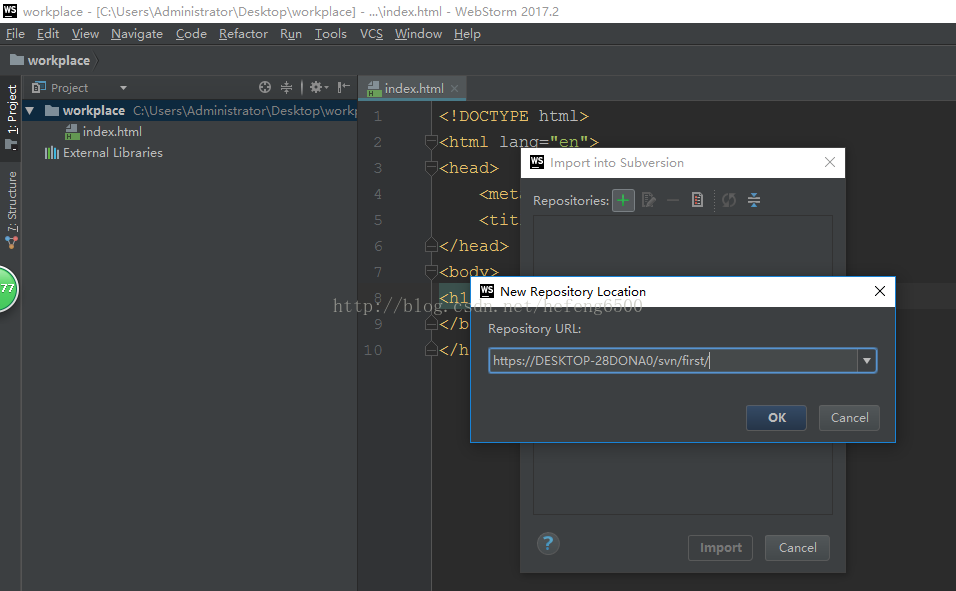This screenshot has width=956, height=591.
Task: Click the add repository plus icon
Action: click(x=623, y=200)
